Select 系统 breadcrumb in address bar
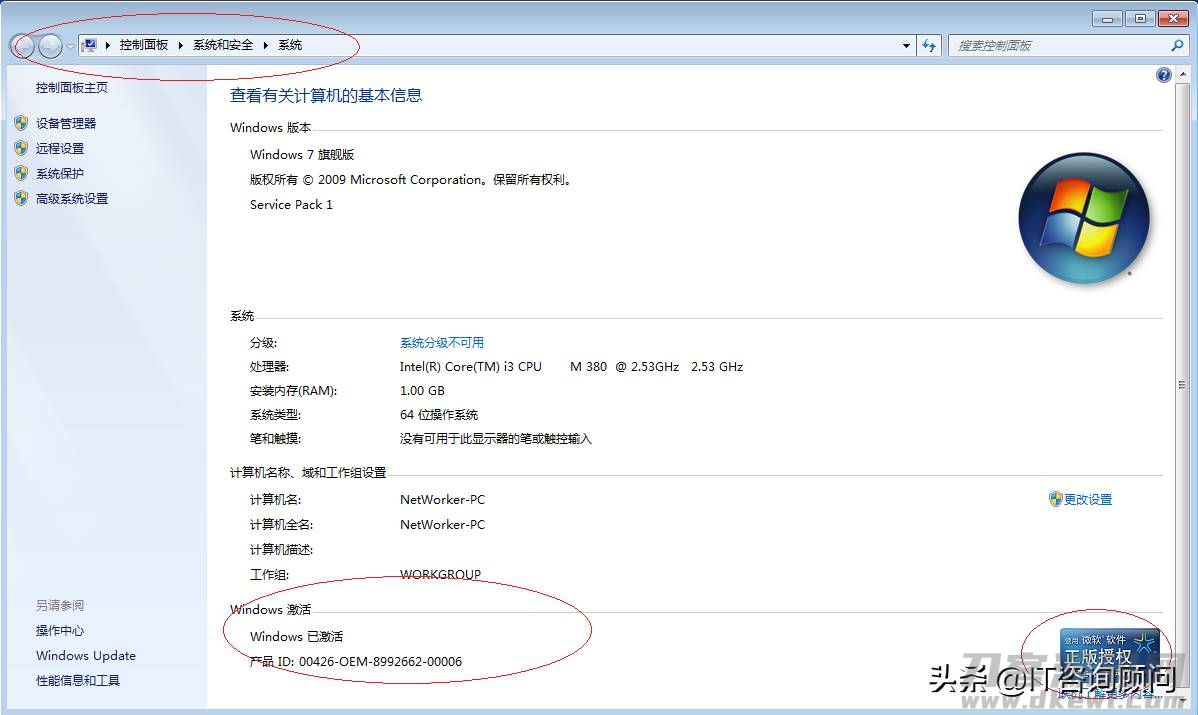 click(290, 45)
